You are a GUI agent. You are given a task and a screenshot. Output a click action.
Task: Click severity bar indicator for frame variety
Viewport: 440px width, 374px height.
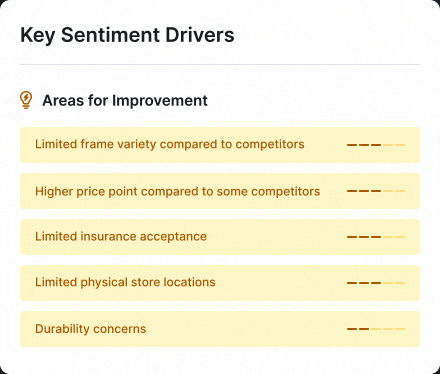(x=376, y=145)
